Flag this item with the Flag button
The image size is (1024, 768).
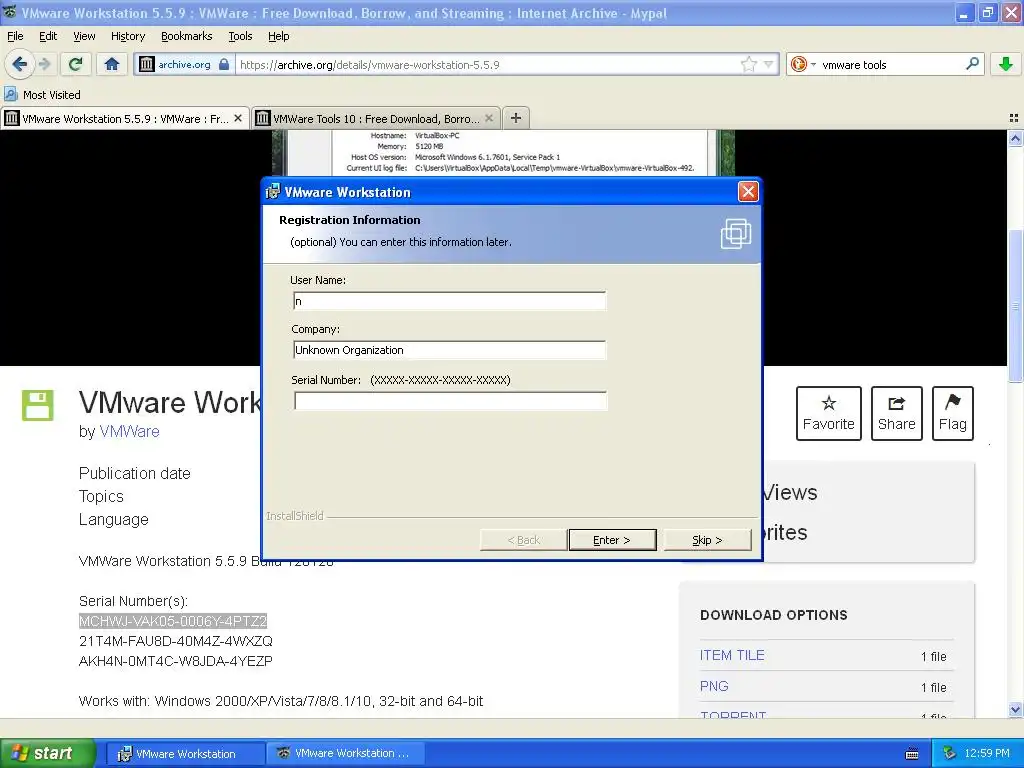(953, 413)
